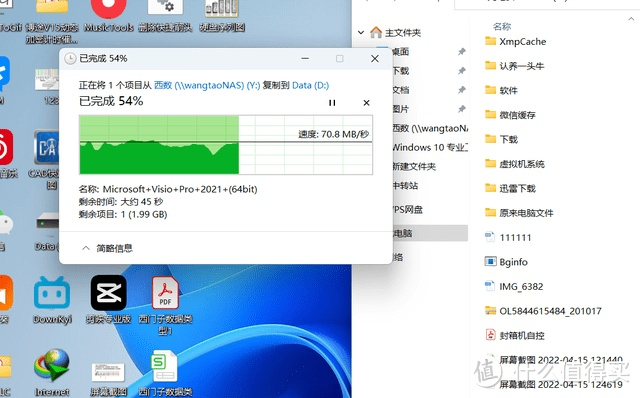640x398 pixels.
Task: Select the 111111 image file
Action: (x=508, y=237)
